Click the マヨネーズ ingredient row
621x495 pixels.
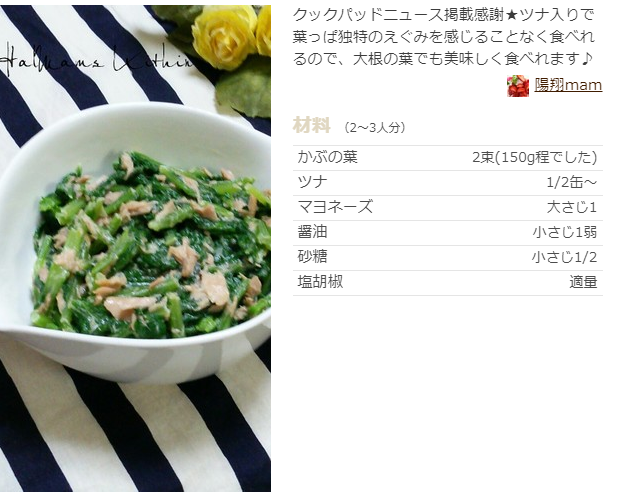click(448, 208)
